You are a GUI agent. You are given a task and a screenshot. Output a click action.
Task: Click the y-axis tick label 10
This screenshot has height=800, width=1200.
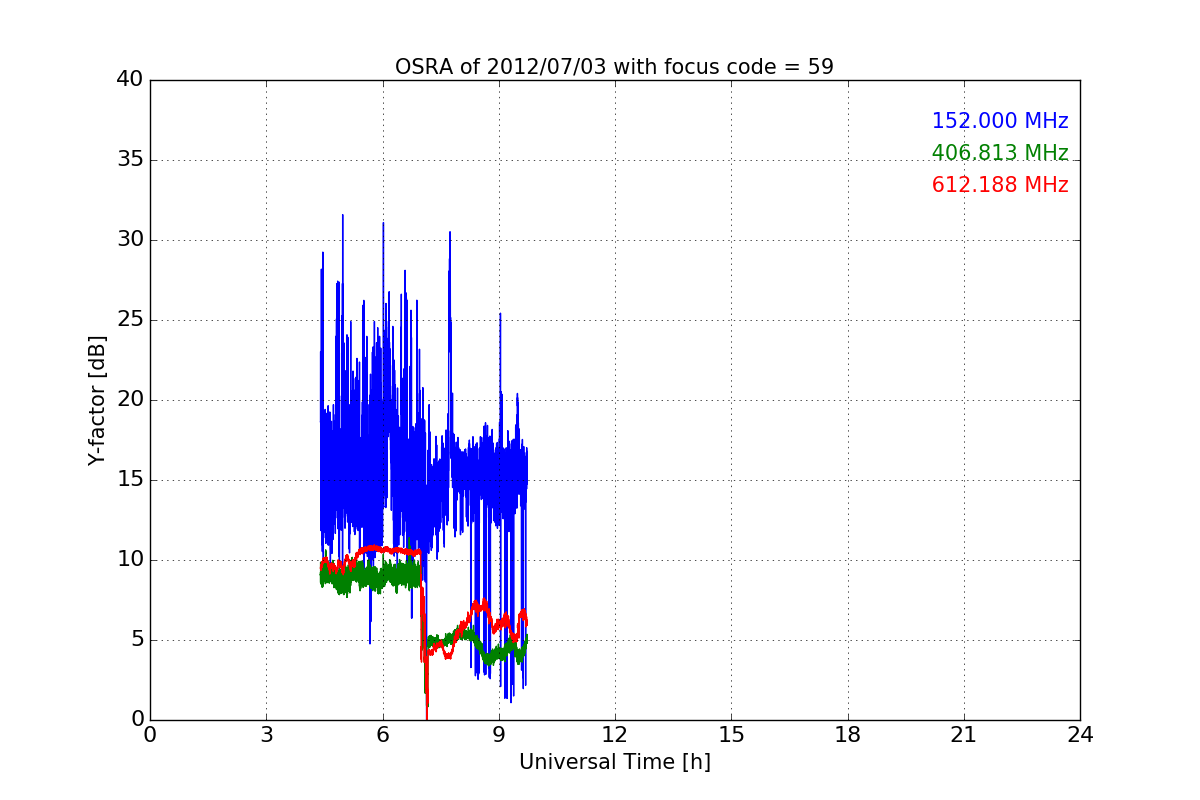130,560
